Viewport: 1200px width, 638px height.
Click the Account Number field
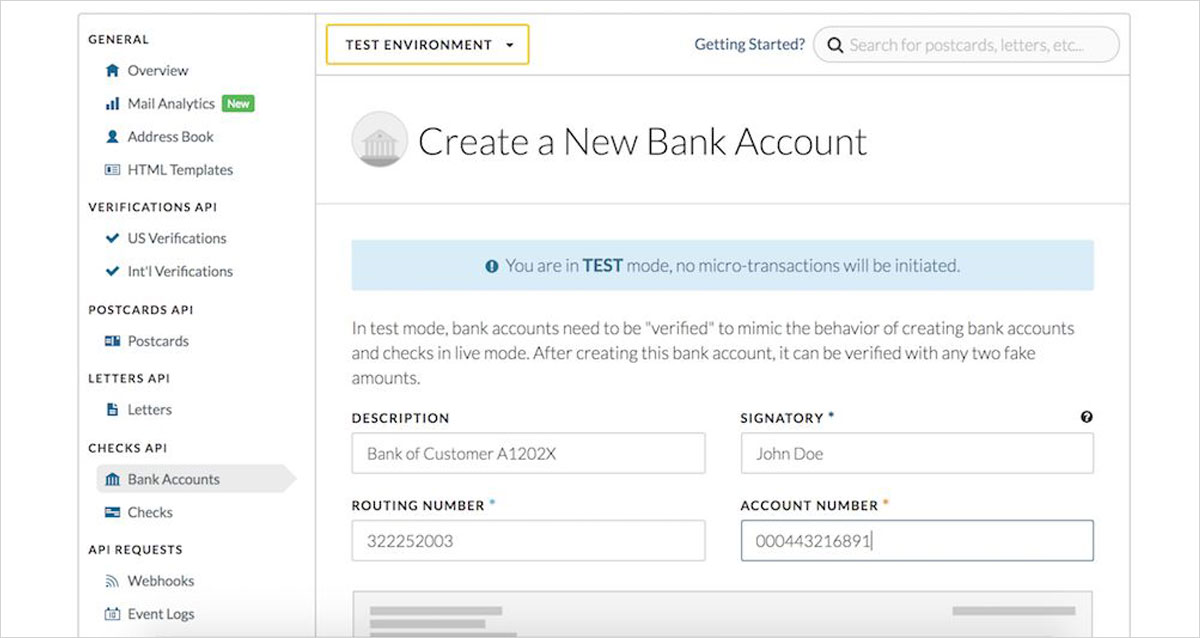pos(916,541)
